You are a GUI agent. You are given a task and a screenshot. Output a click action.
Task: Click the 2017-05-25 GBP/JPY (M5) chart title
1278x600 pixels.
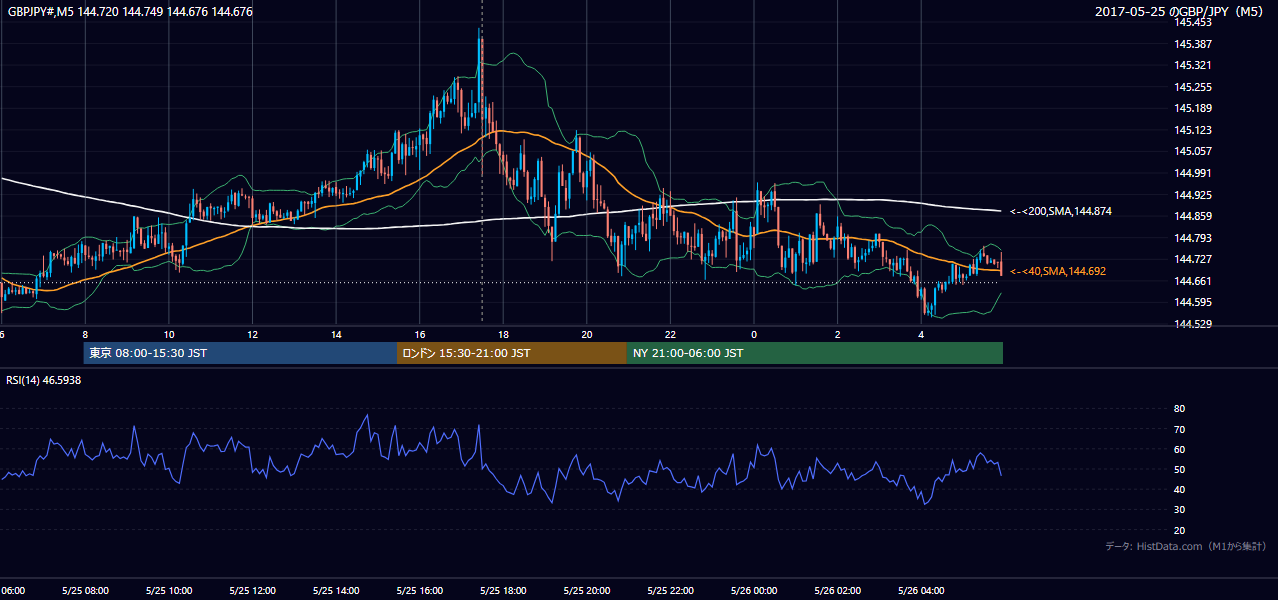pos(1181,12)
